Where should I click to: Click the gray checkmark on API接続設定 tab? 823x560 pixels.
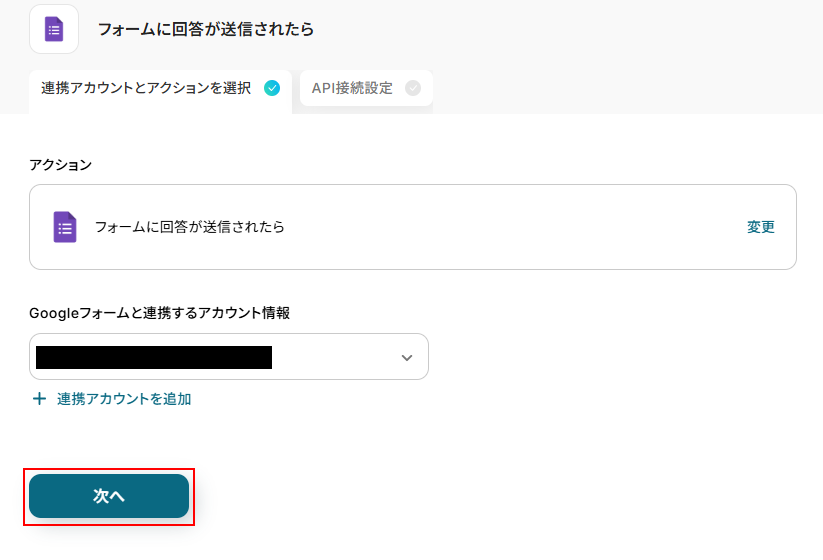[413, 88]
